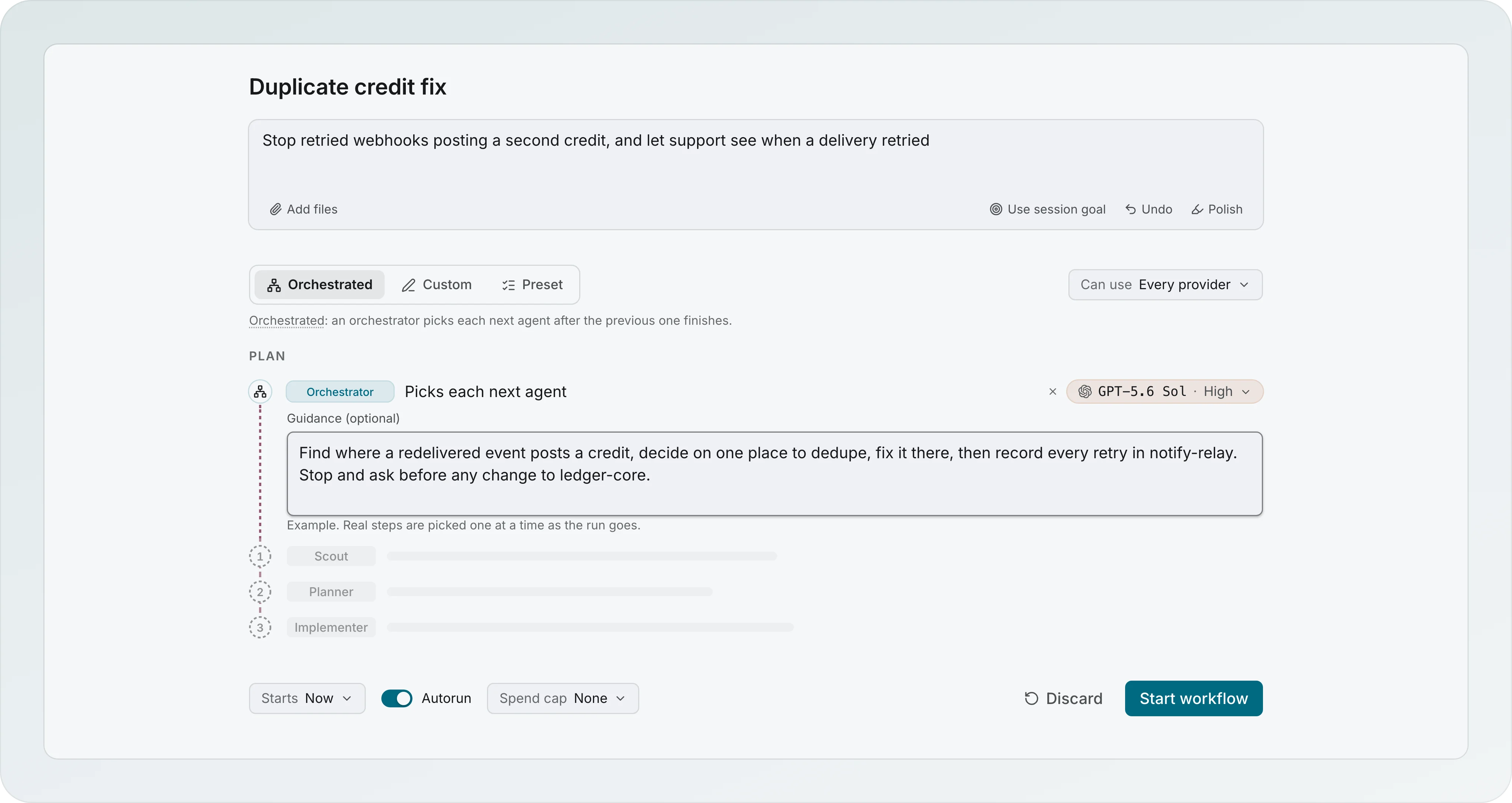
Task: Click the Duplicate credit fix title
Action: [348, 87]
